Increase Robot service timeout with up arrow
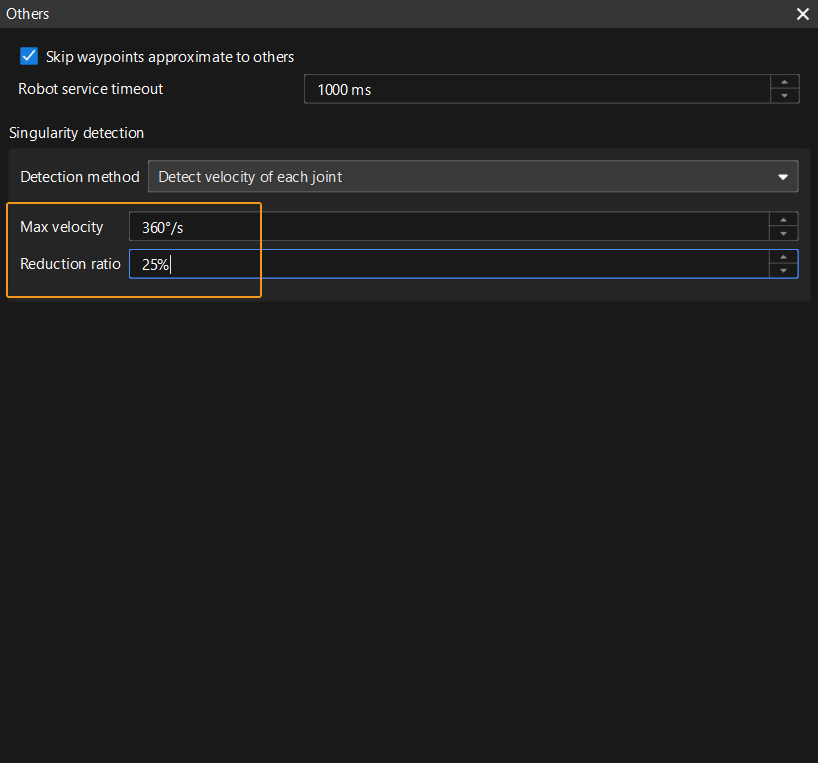This screenshot has height=763, width=818. pos(784,82)
